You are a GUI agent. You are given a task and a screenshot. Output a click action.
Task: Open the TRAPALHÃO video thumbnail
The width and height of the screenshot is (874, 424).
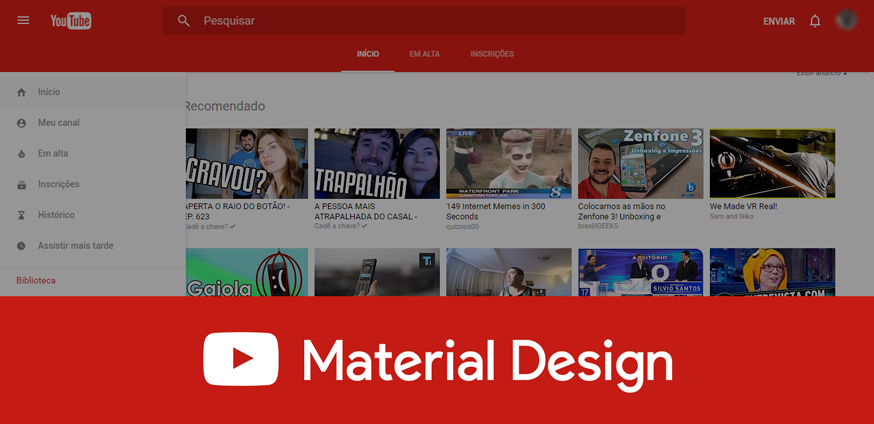(x=377, y=163)
